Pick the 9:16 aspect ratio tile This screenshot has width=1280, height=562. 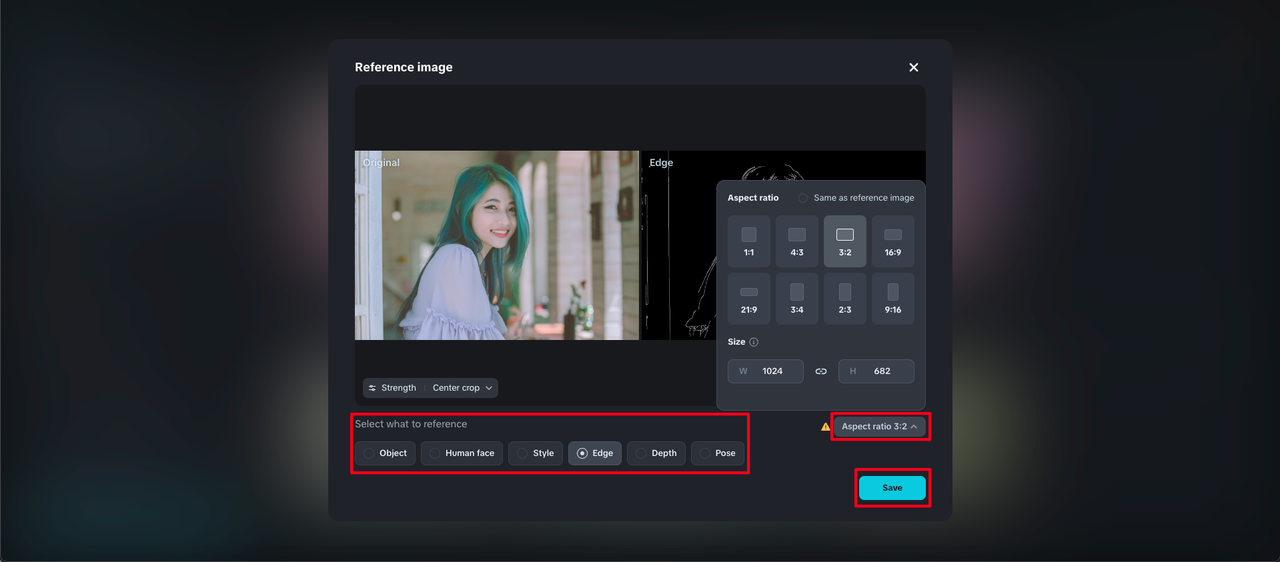click(893, 298)
